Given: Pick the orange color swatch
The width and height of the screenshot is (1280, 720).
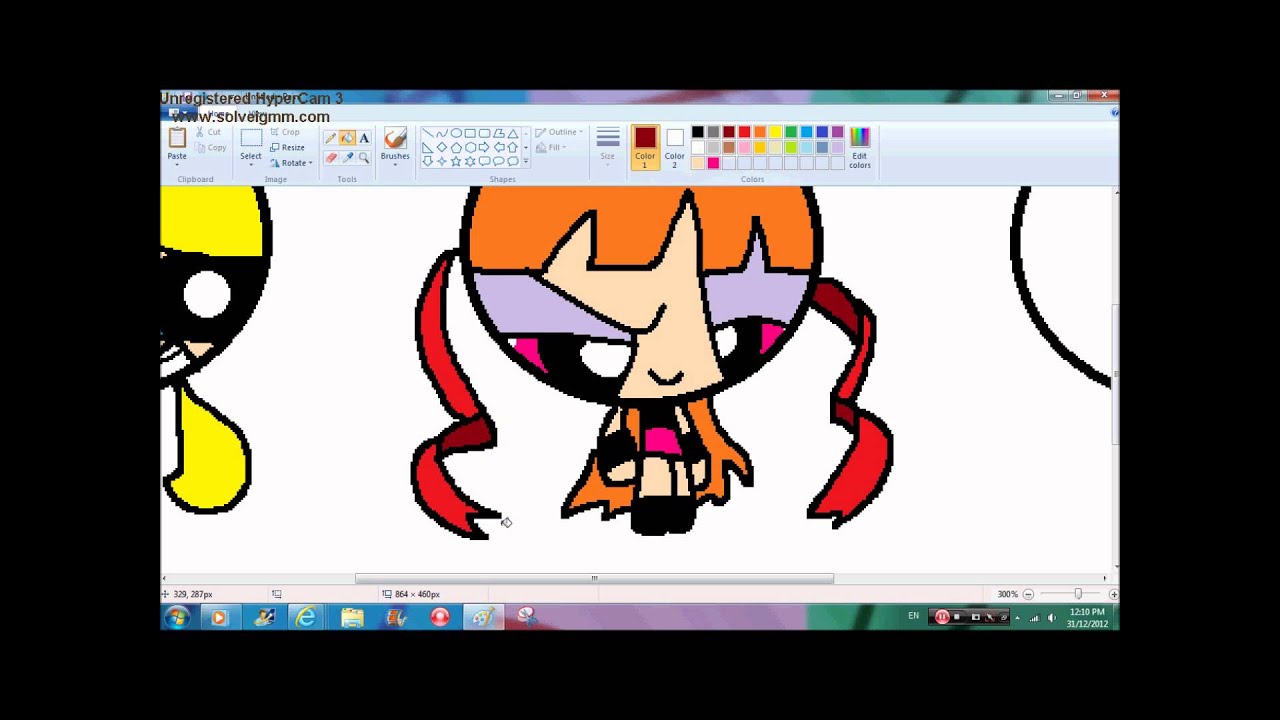Looking at the screenshot, I should (x=760, y=132).
